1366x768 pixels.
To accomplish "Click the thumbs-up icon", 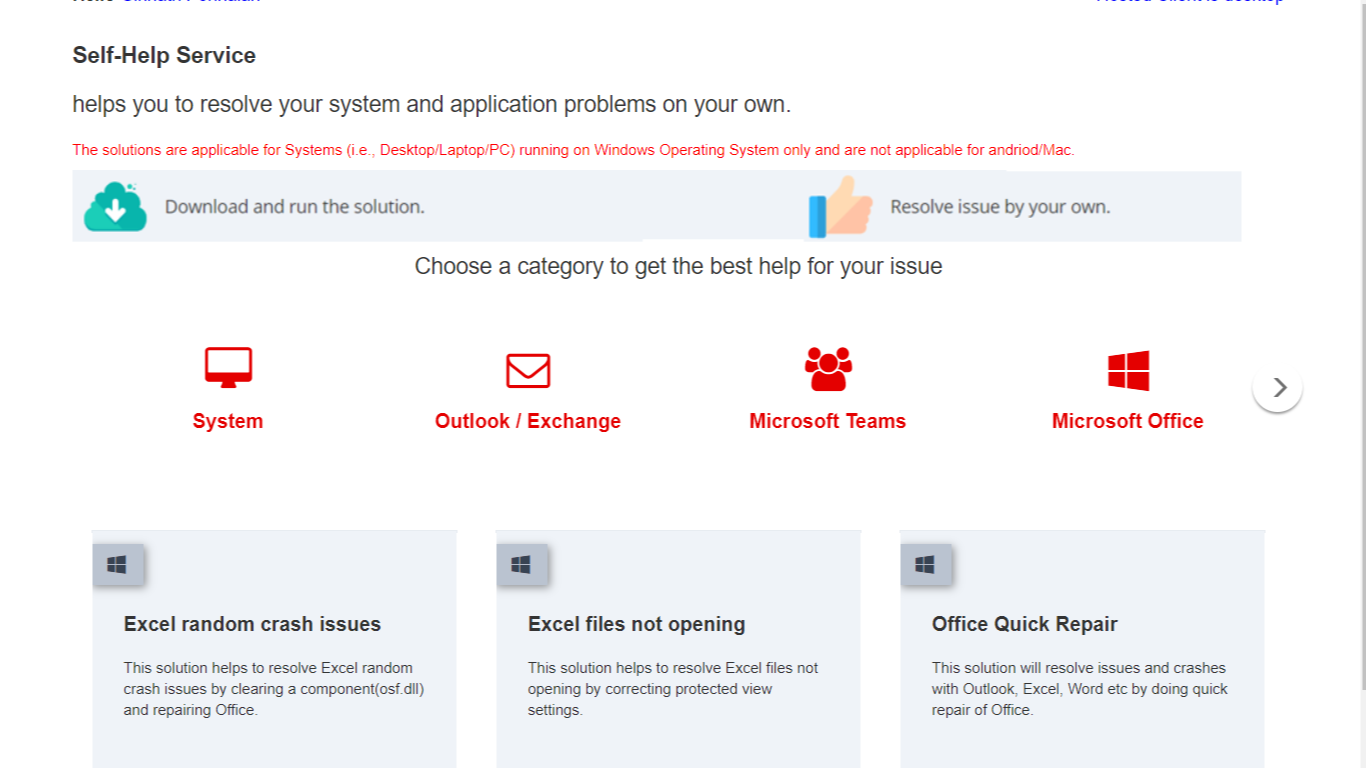I will pos(840,207).
